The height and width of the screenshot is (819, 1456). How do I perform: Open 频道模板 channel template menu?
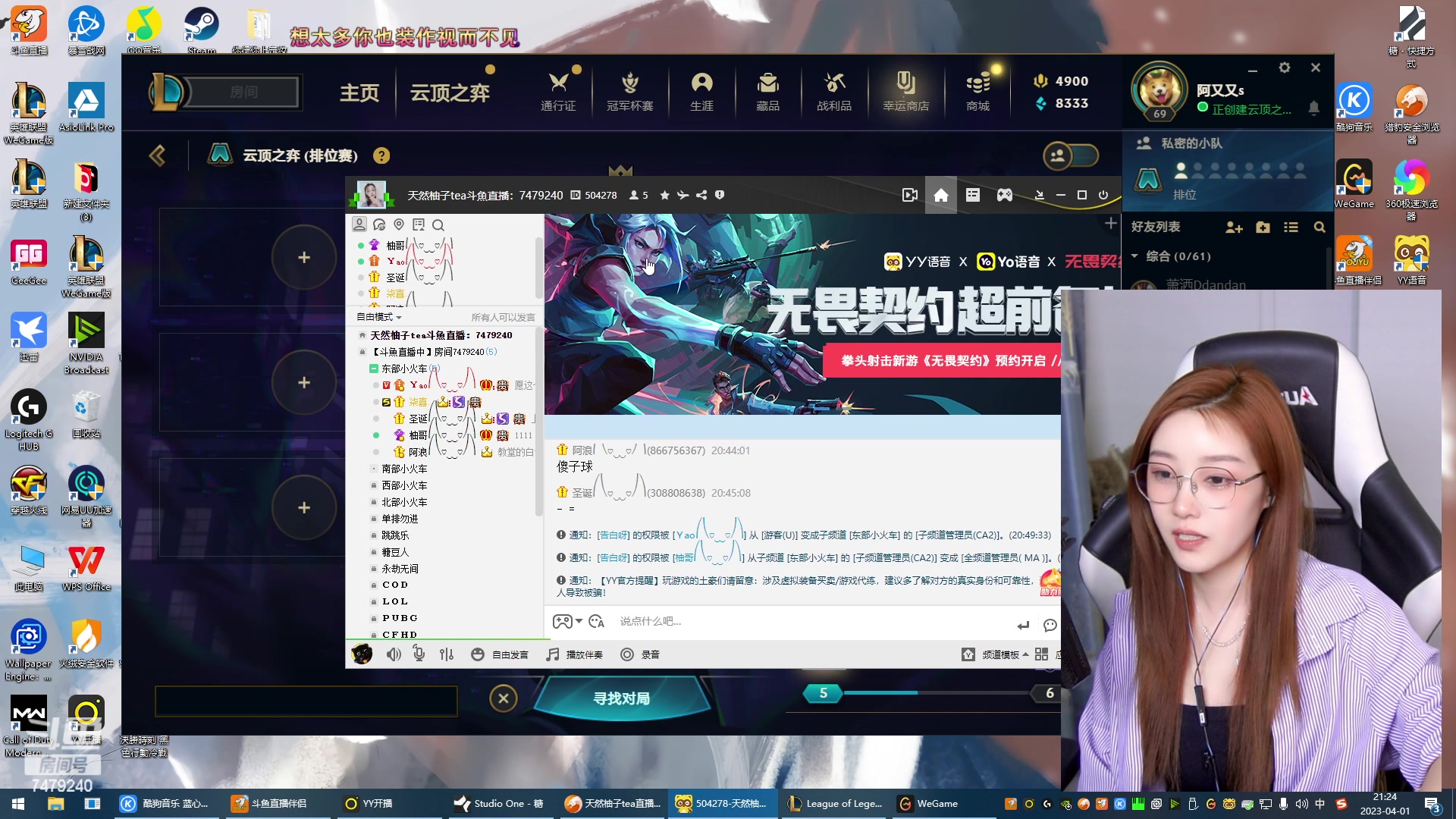tap(996, 654)
